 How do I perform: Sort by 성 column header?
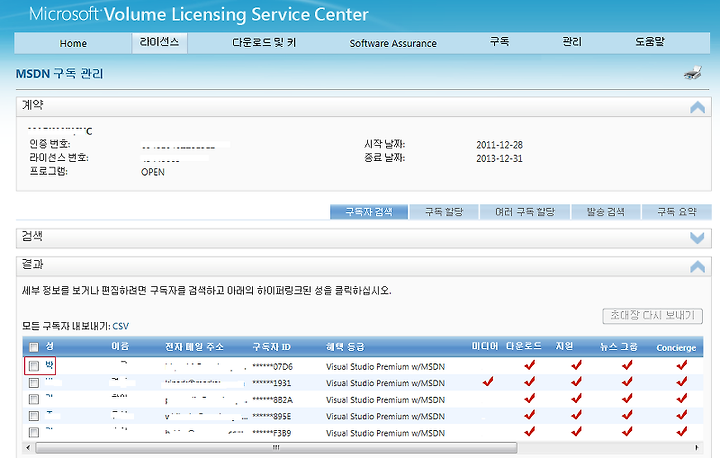click(x=49, y=346)
